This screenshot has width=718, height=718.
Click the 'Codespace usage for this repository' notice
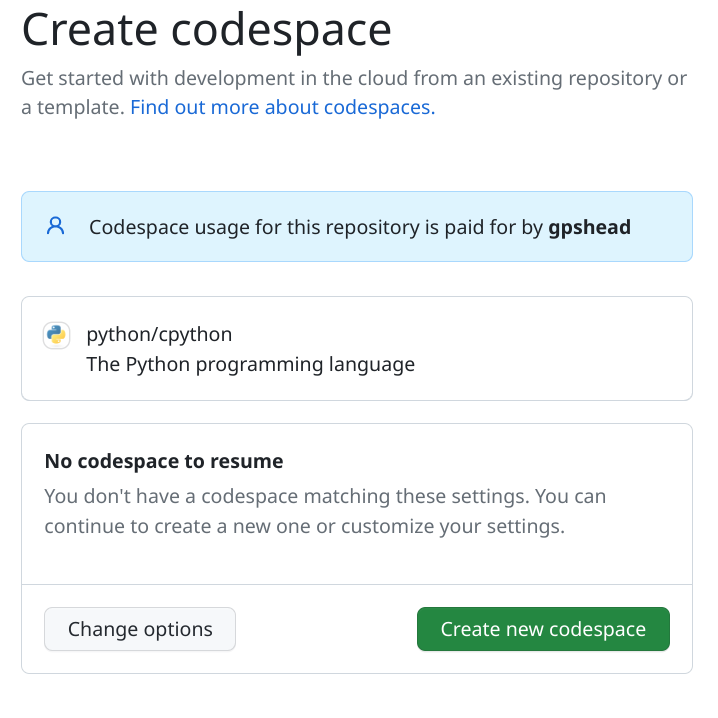click(357, 227)
